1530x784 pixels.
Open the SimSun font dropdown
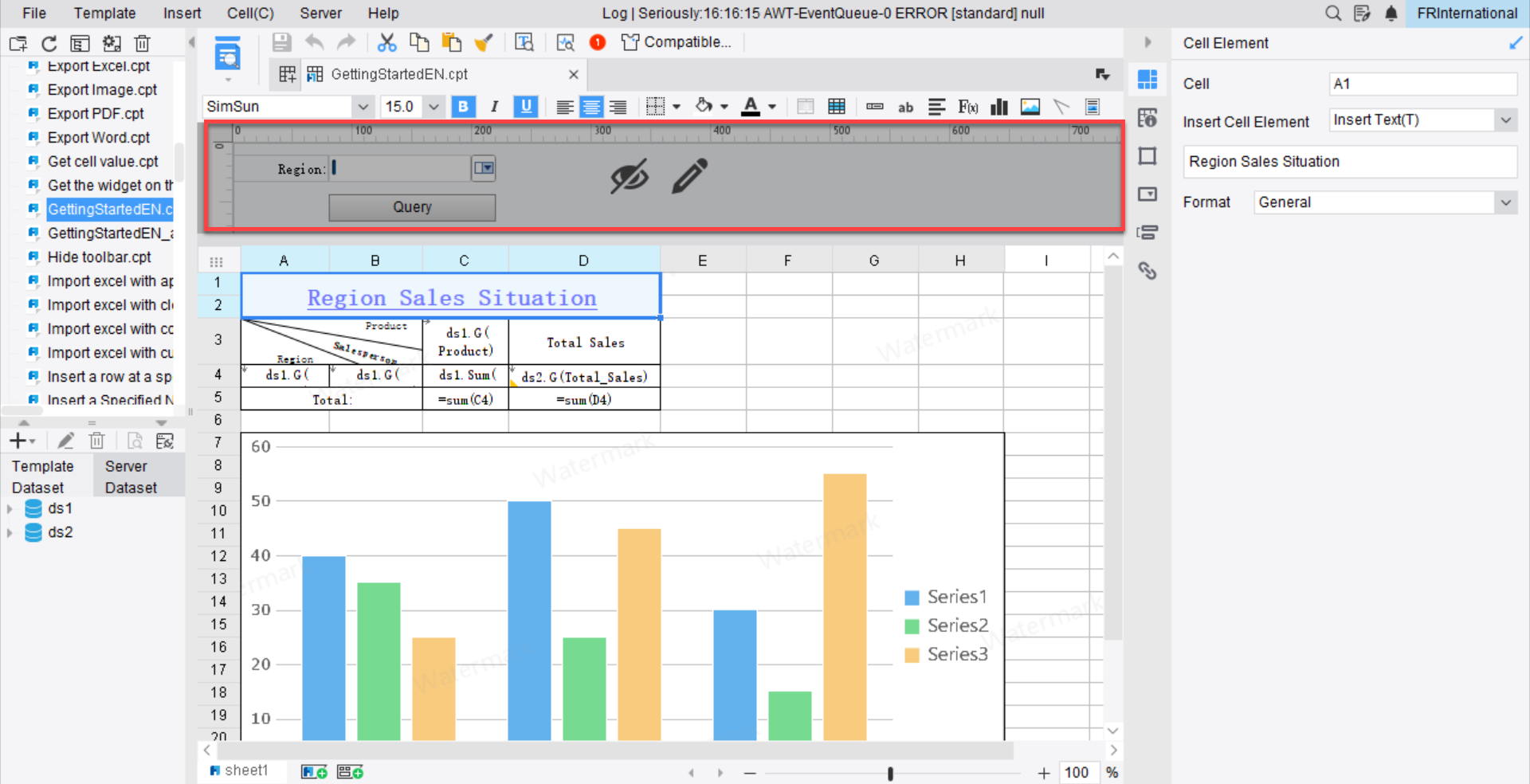(x=363, y=107)
